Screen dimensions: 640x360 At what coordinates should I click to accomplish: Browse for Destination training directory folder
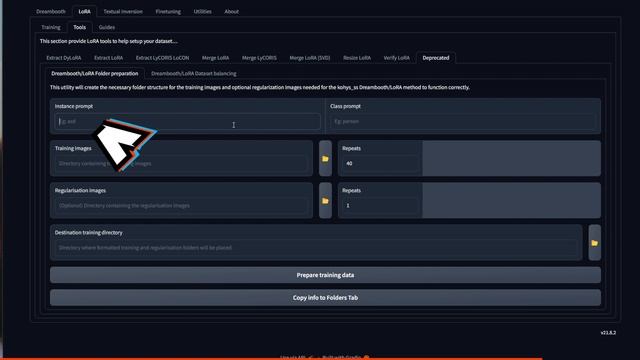coord(594,242)
